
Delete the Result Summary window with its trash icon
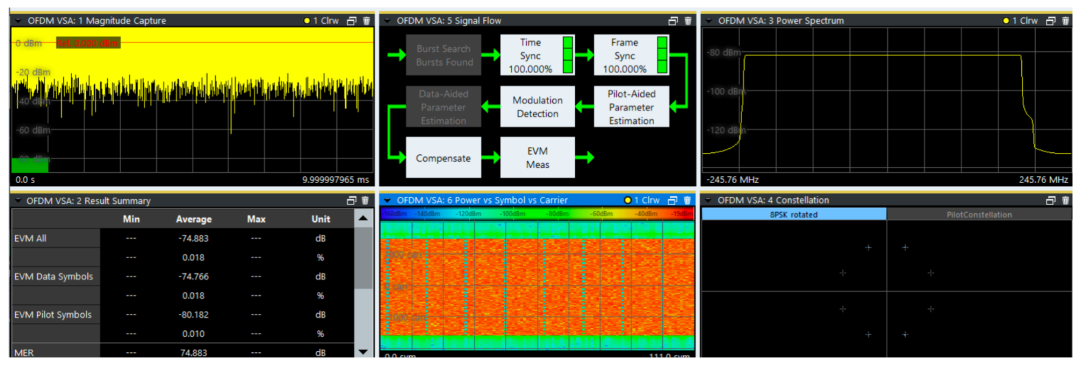366,201
